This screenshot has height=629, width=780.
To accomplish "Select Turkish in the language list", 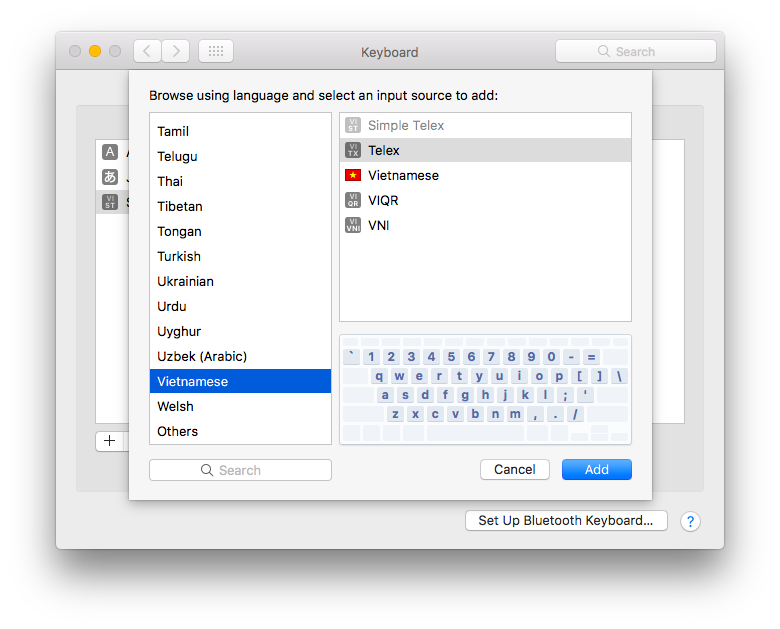I will [x=240, y=256].
